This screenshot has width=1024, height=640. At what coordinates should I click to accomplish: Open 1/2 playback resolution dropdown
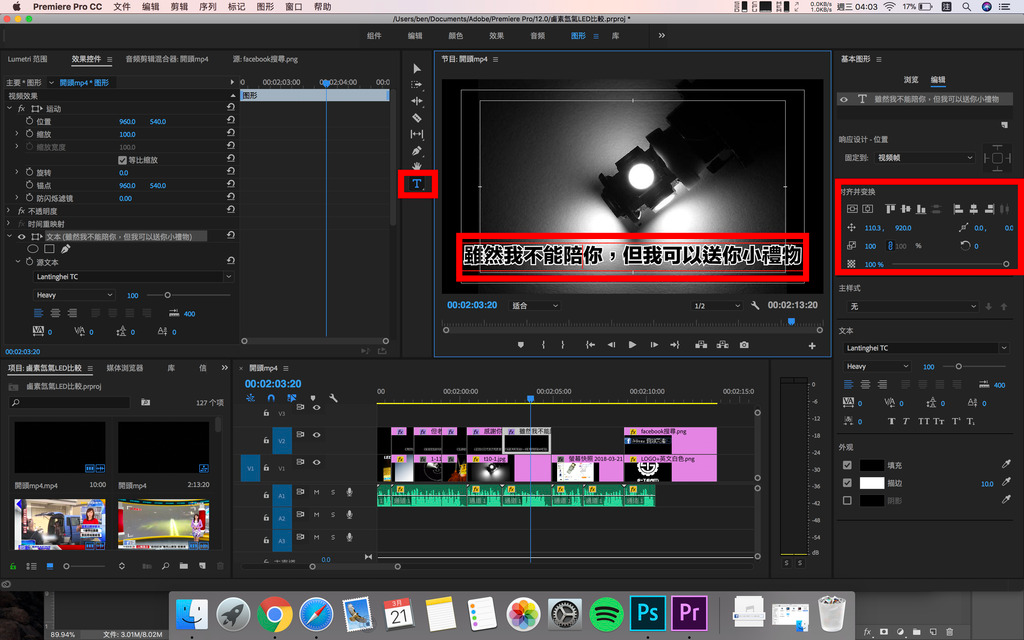point(716,306)
